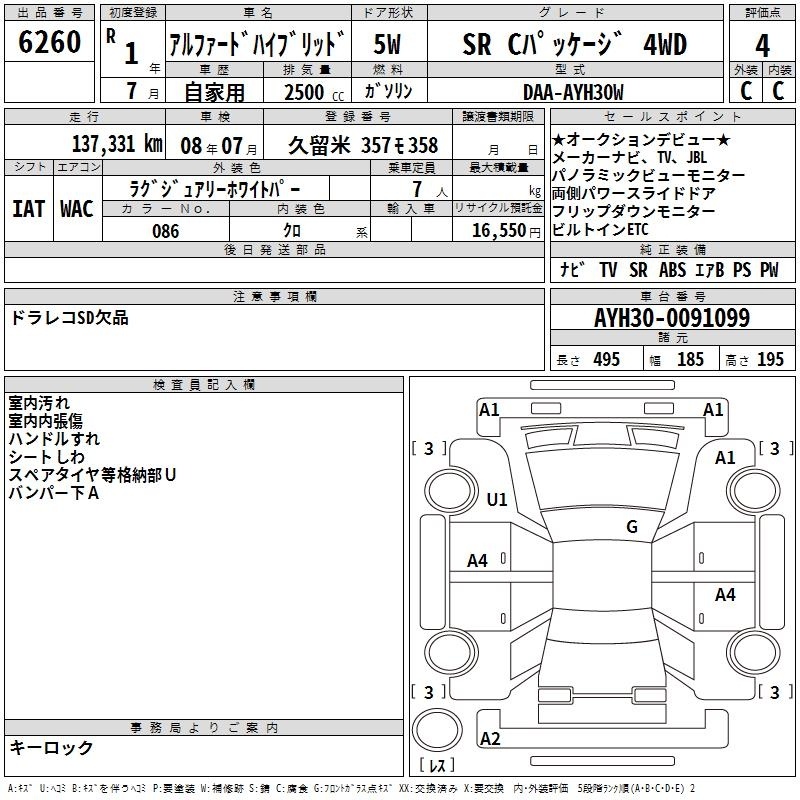Select the レス box below the car diagram

click(435, 767)
